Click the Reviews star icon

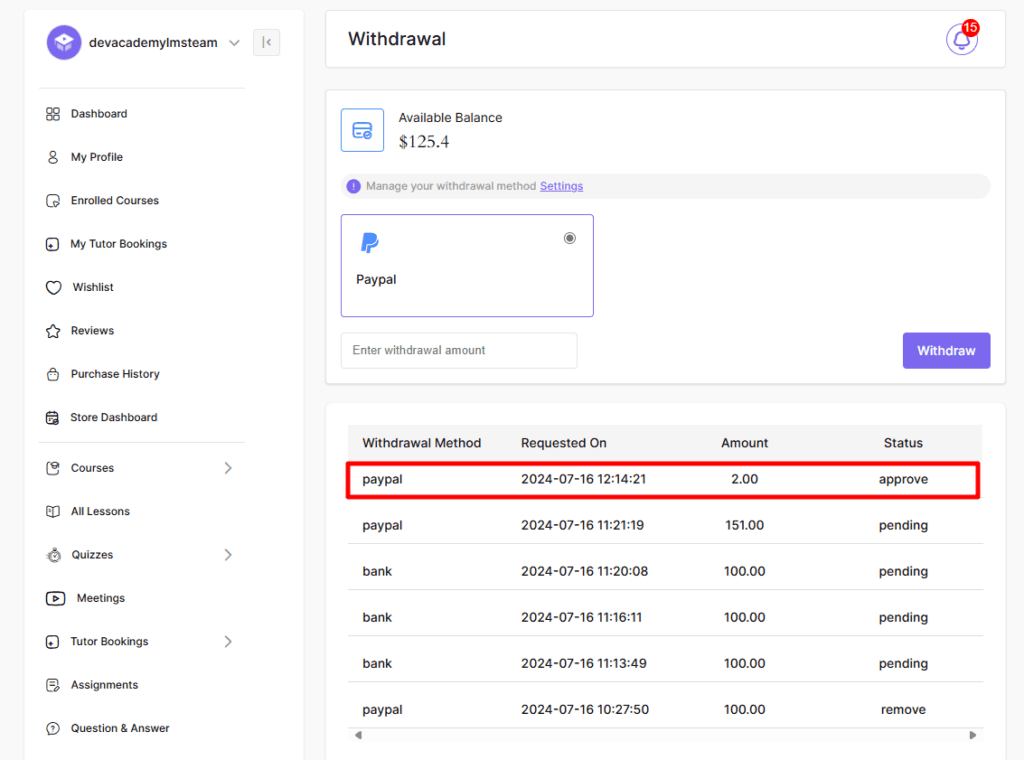pos(53,331)
